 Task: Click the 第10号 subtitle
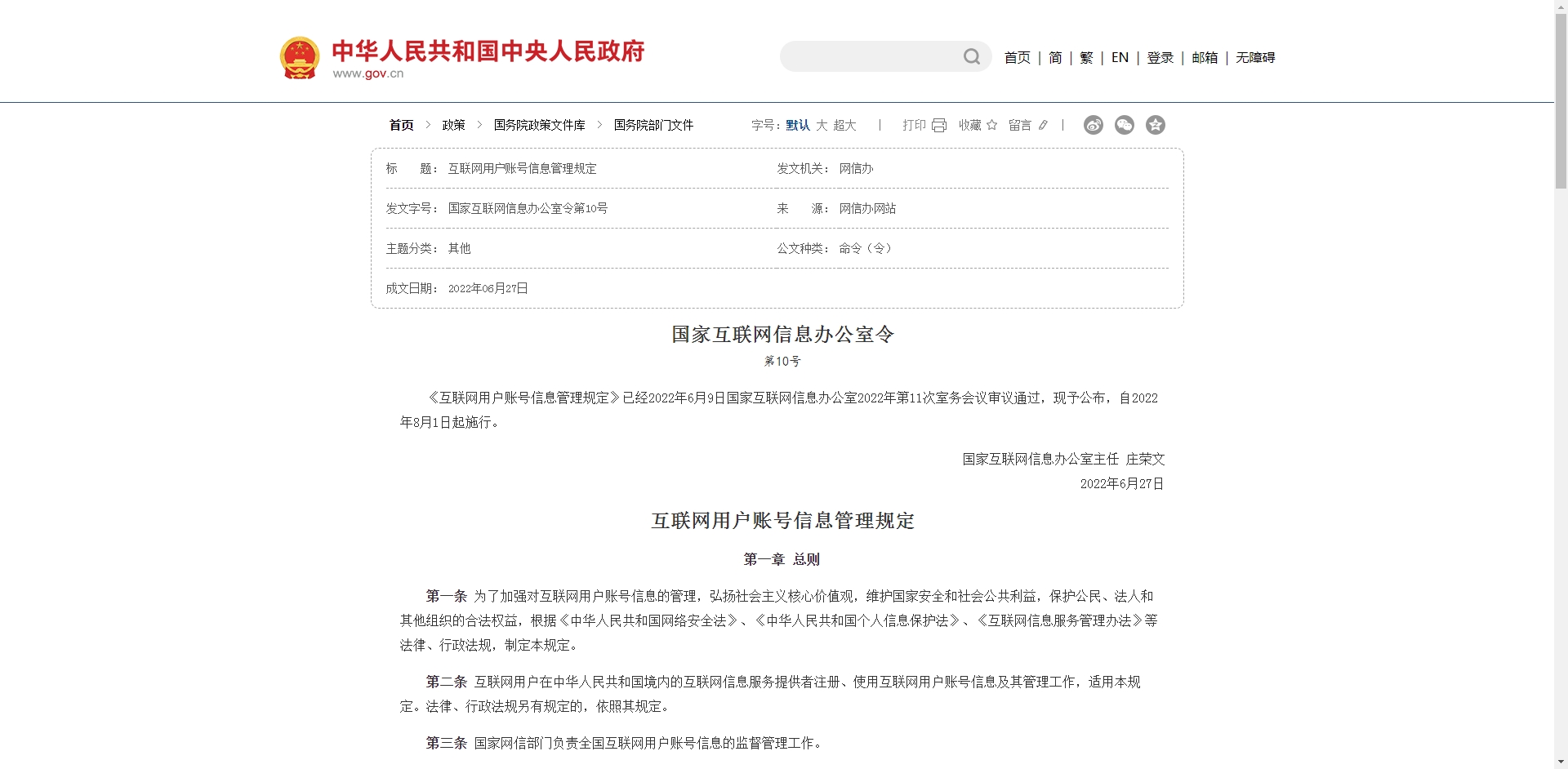click(782, 361)
